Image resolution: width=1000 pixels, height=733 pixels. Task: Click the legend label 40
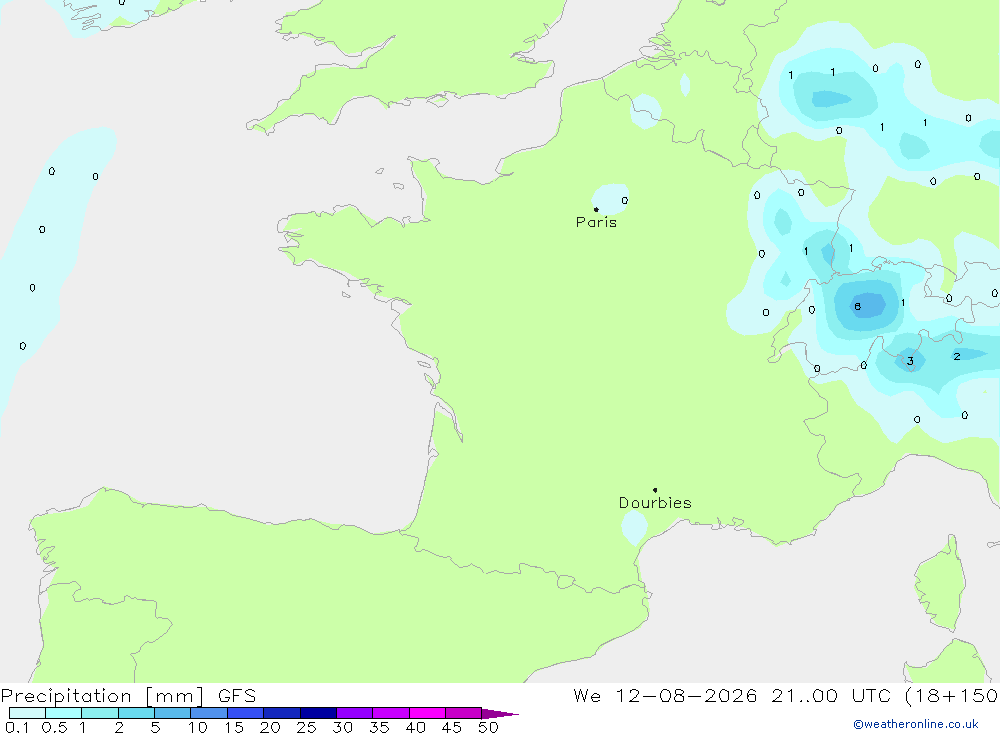[416, 727]
